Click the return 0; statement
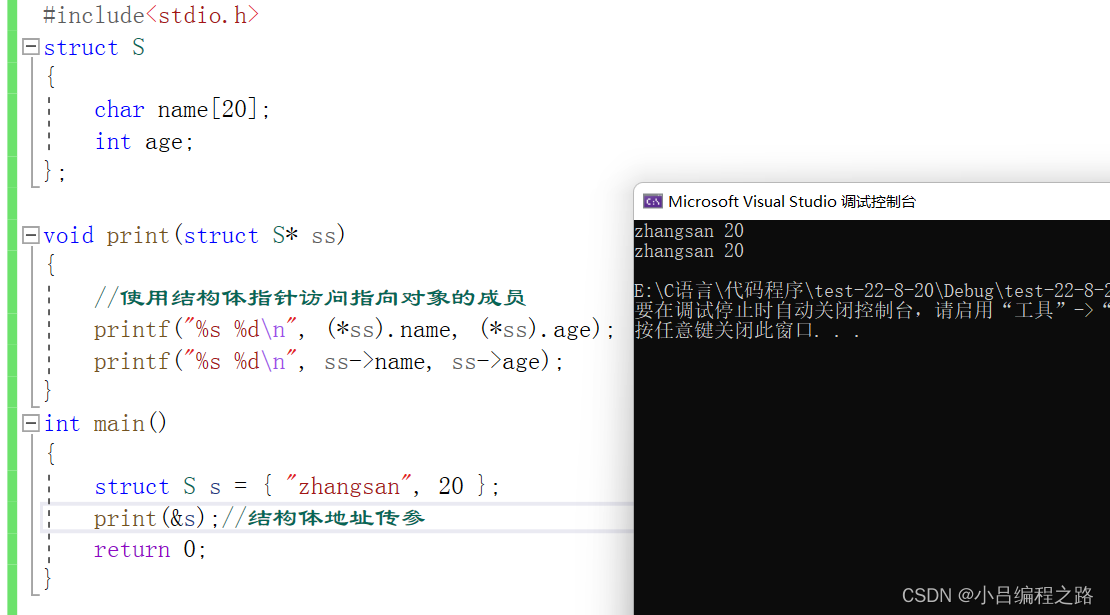The width and height of the screenshot is (1110, 615). click(150, 550)
